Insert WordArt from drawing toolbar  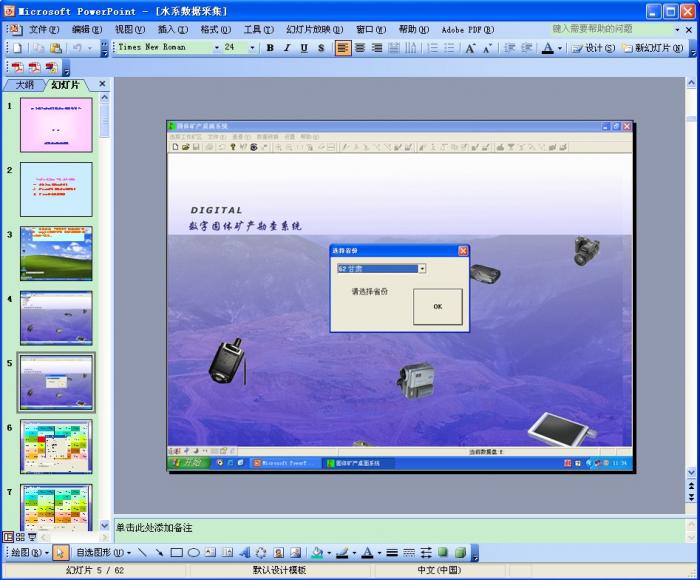[244, 552]
